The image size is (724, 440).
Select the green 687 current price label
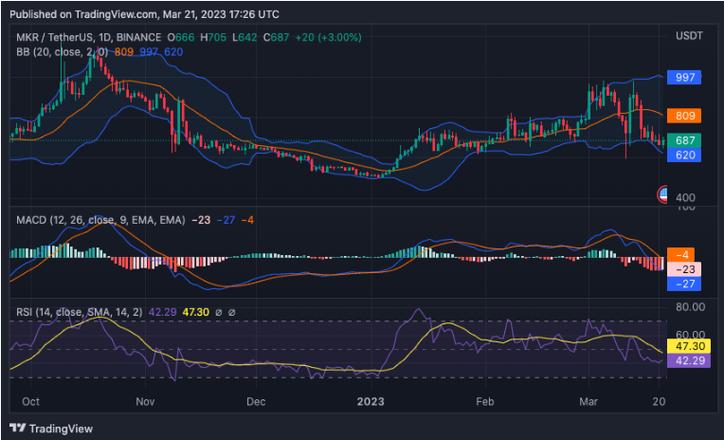684,140
